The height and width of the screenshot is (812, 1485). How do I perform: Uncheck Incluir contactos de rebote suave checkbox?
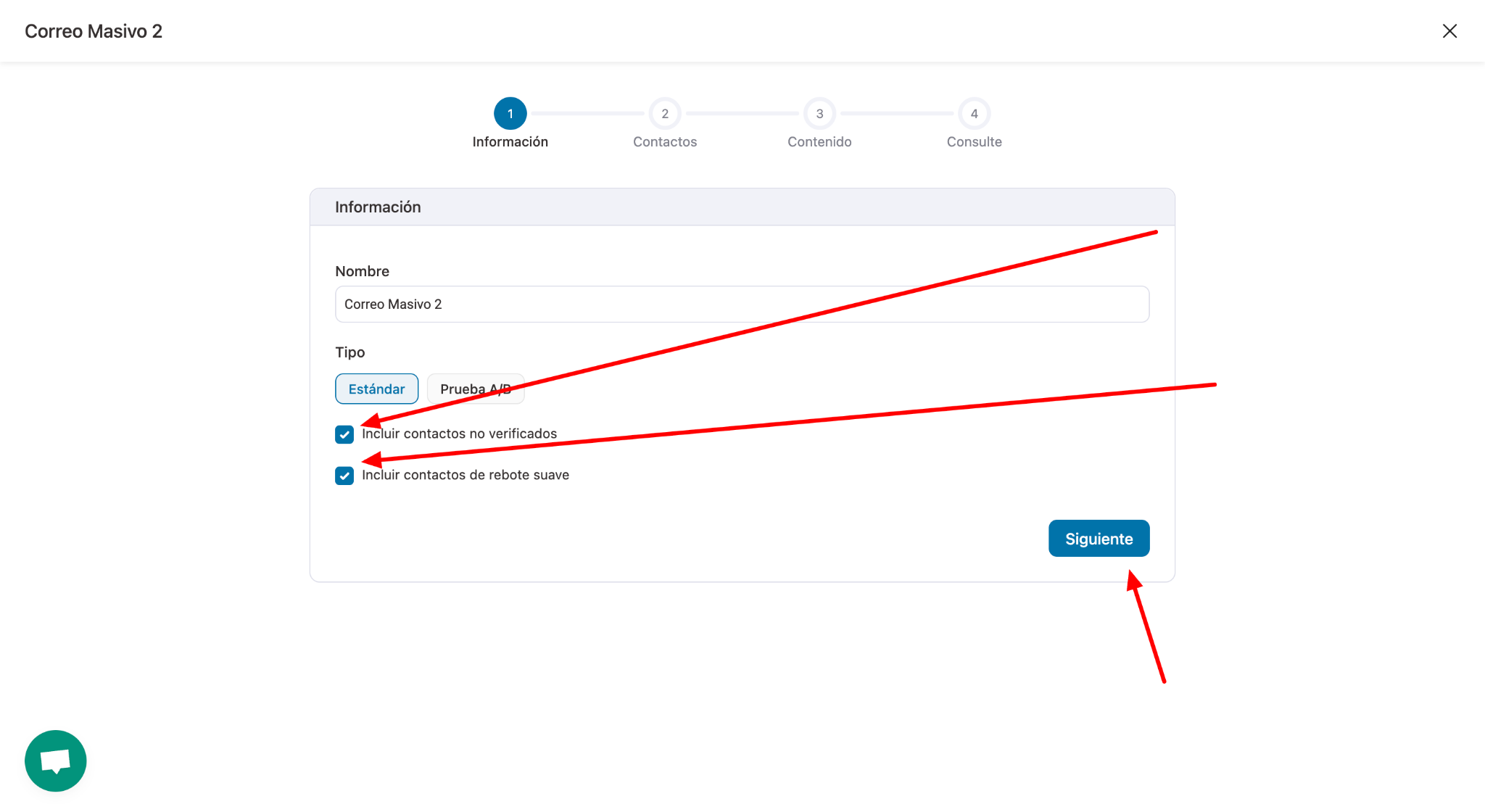tap(344, 476)
